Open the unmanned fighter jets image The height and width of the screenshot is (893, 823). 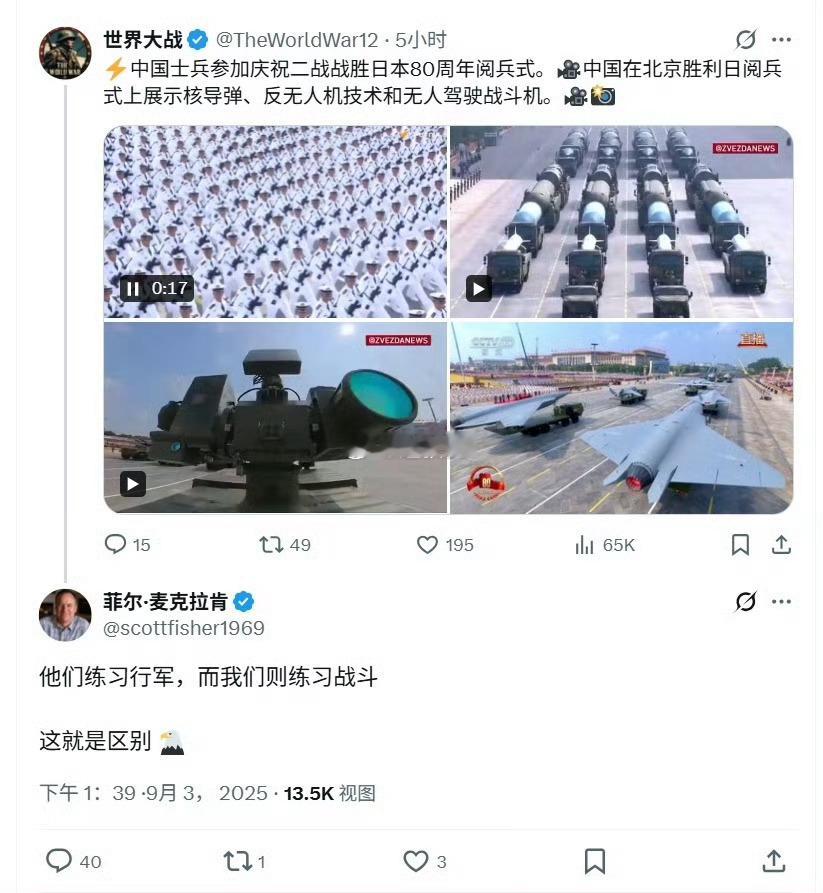pos(621,418)
